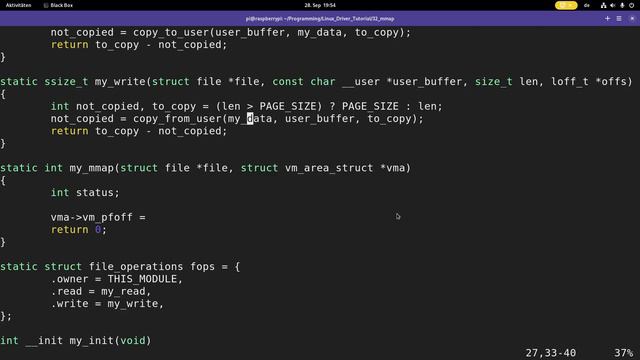Click the '.read = my_read,' line
640x360 pixels.
click(x=101, y=291)
